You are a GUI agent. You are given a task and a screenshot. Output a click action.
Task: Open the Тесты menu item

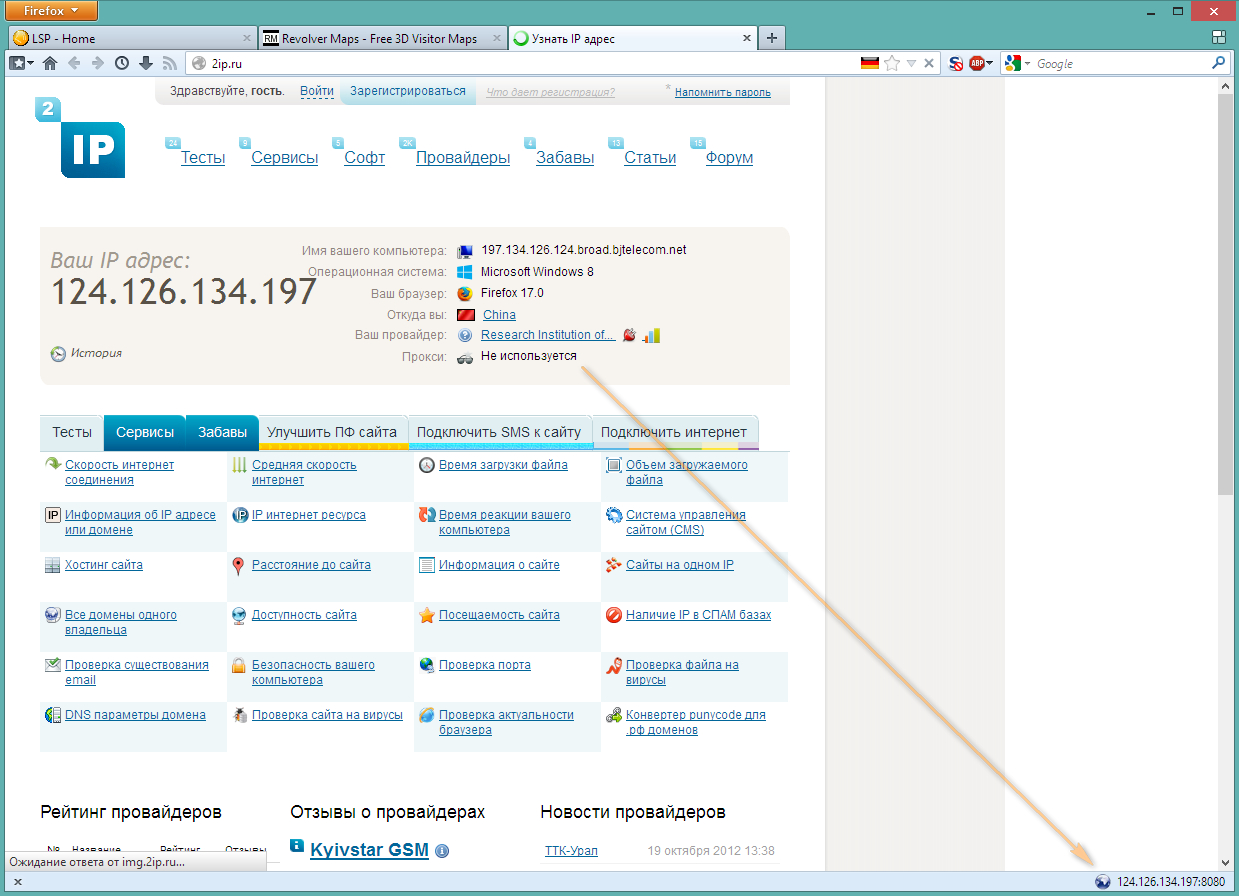click(203, 158)
